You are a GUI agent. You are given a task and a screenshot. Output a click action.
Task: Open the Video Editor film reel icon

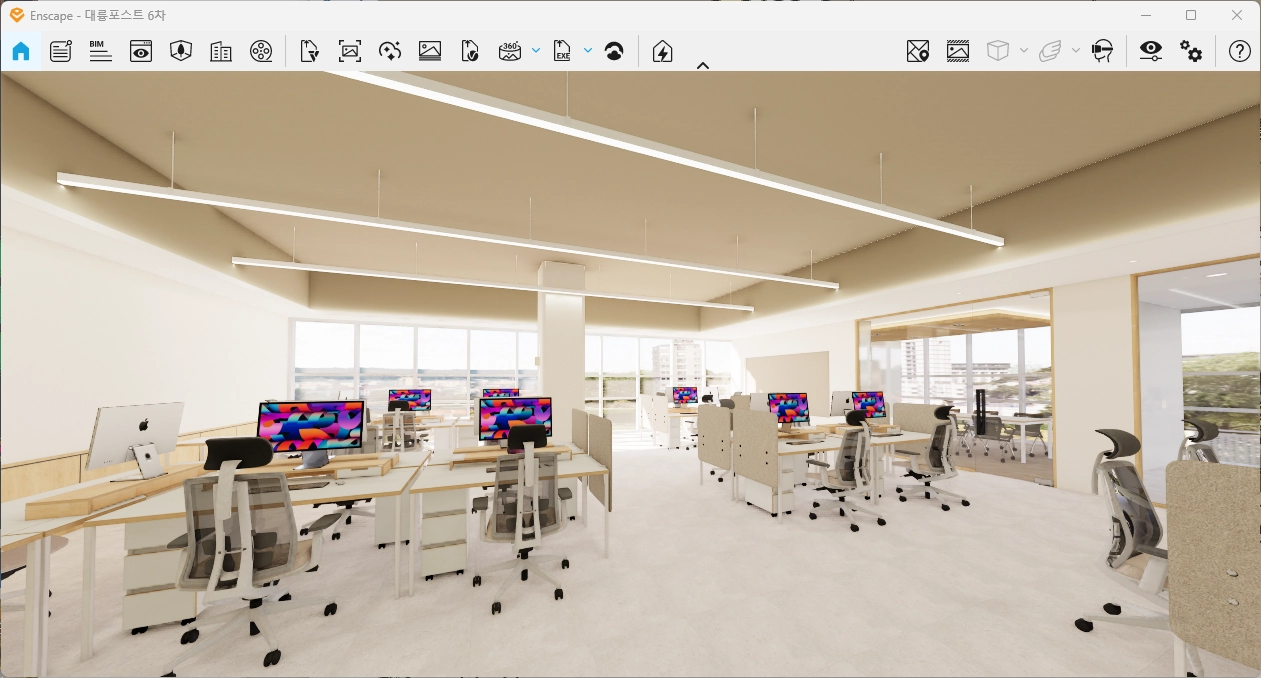pos(261,51)
